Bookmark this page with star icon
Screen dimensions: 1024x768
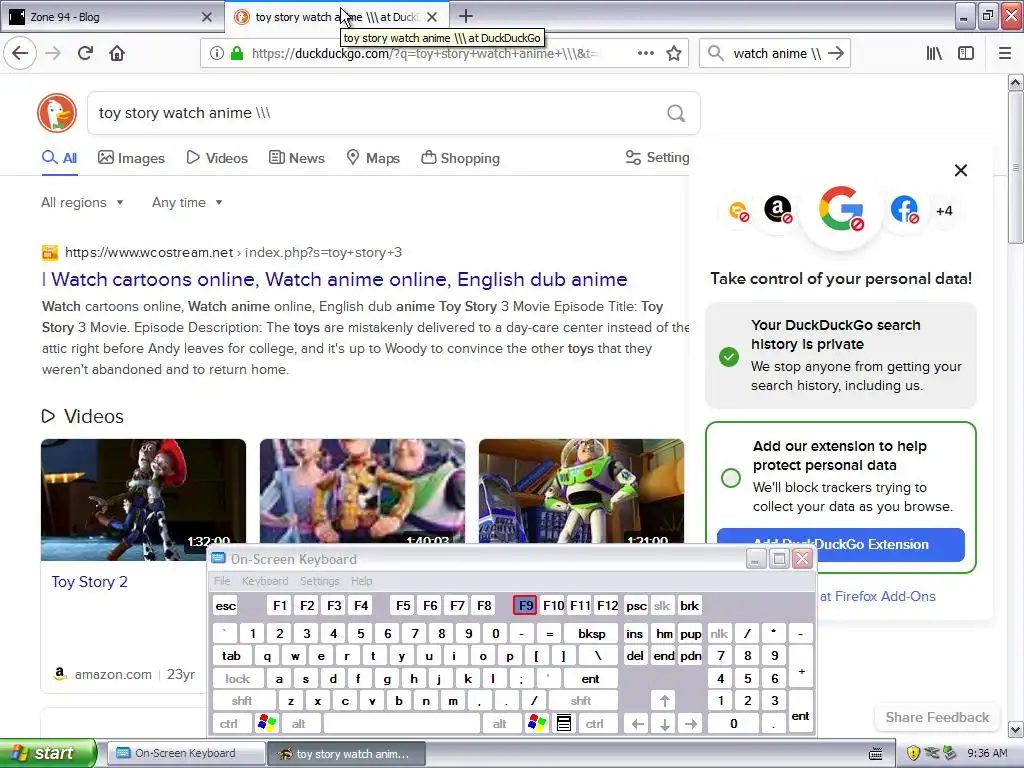674,53
